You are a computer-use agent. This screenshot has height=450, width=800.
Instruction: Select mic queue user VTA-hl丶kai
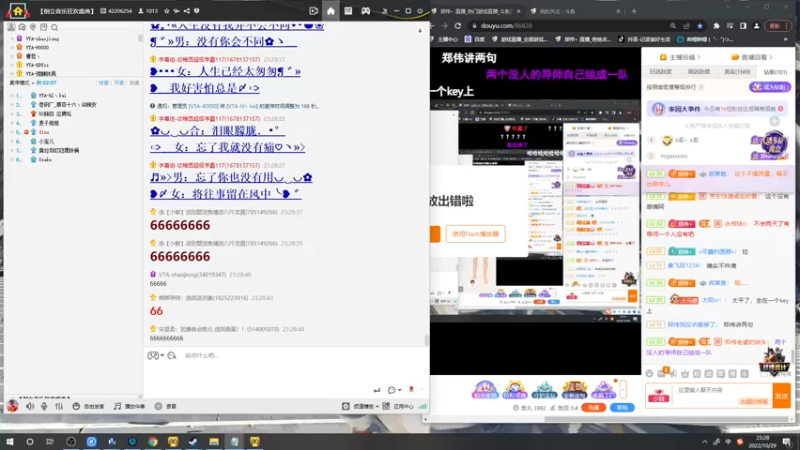pyautogui.click(x=52, y=95)
